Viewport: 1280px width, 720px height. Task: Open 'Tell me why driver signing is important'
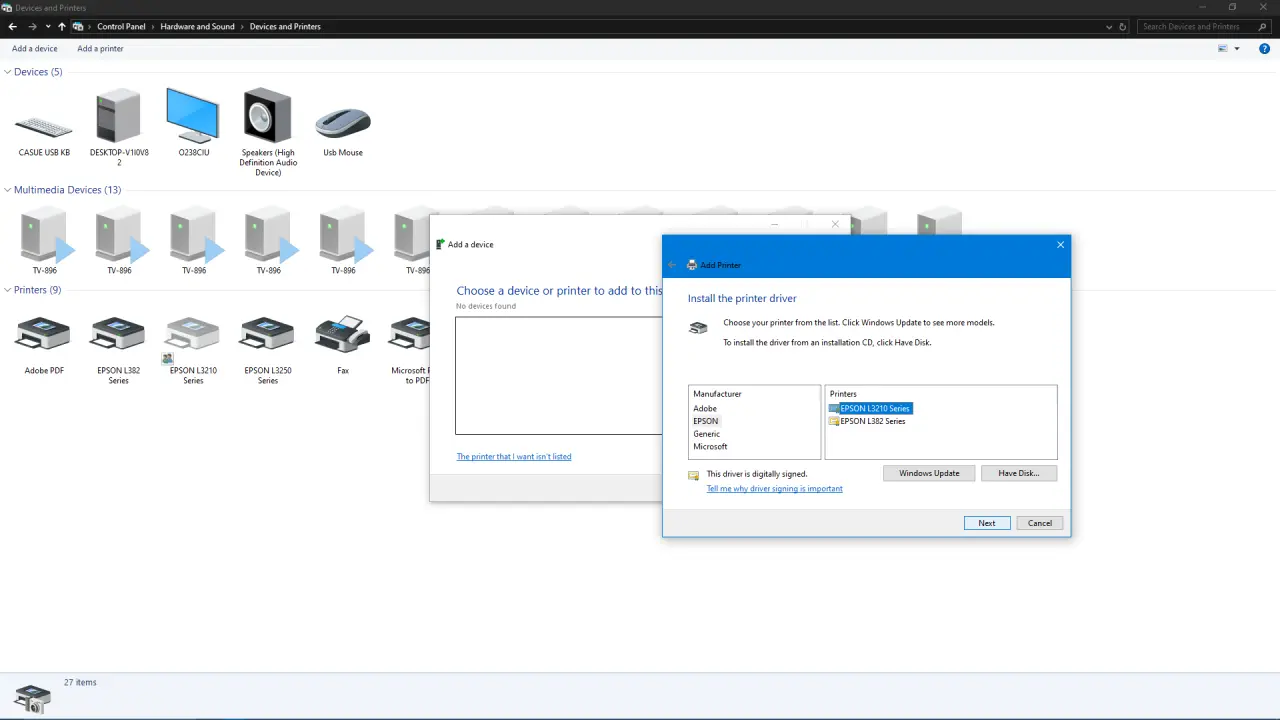tap(775, 489)
